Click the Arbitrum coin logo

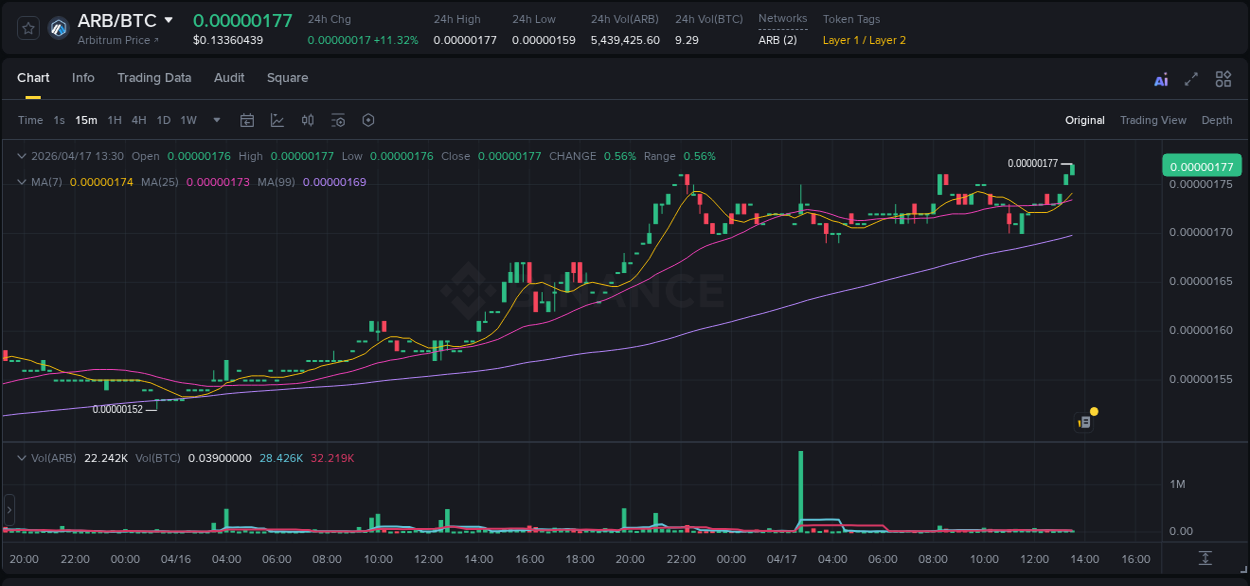tap(59, 28)
